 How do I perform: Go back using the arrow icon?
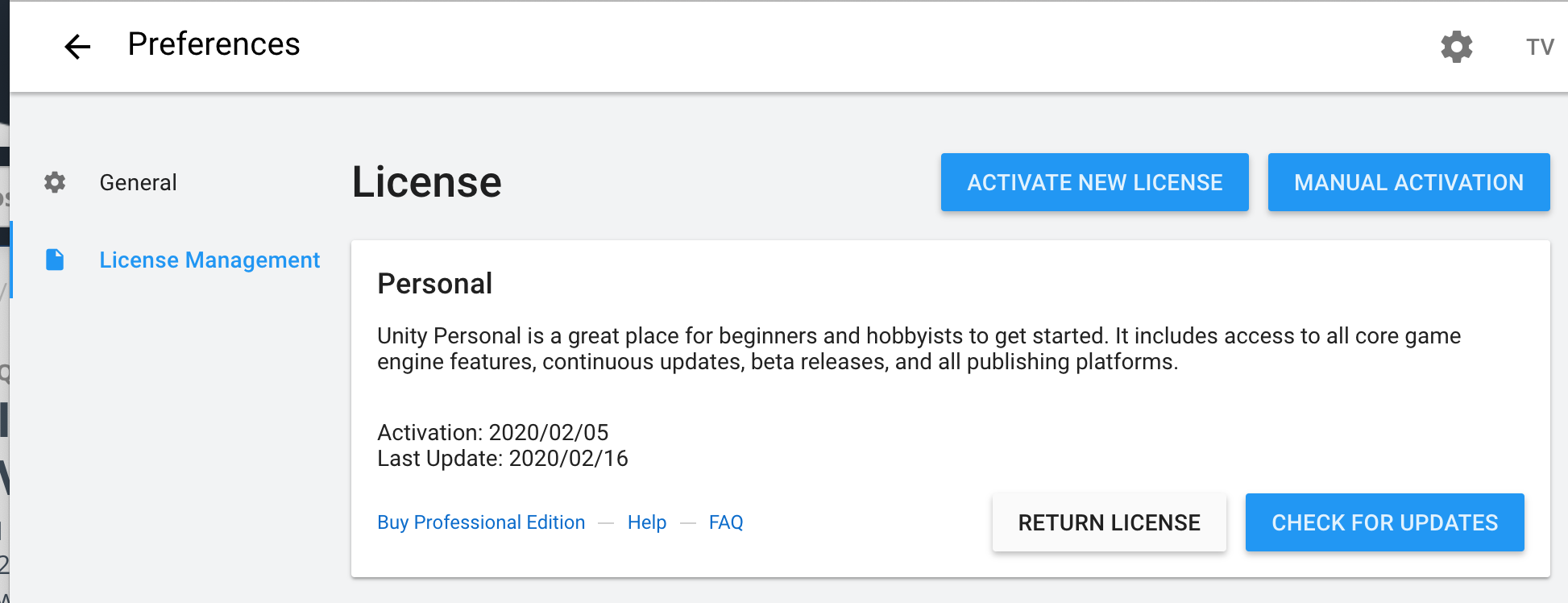tap(77, 47)
